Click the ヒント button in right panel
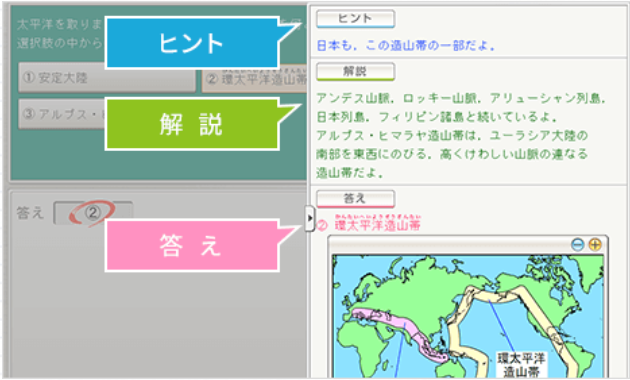The width and height of the screenshot is (630, 380). pos(355,18)
